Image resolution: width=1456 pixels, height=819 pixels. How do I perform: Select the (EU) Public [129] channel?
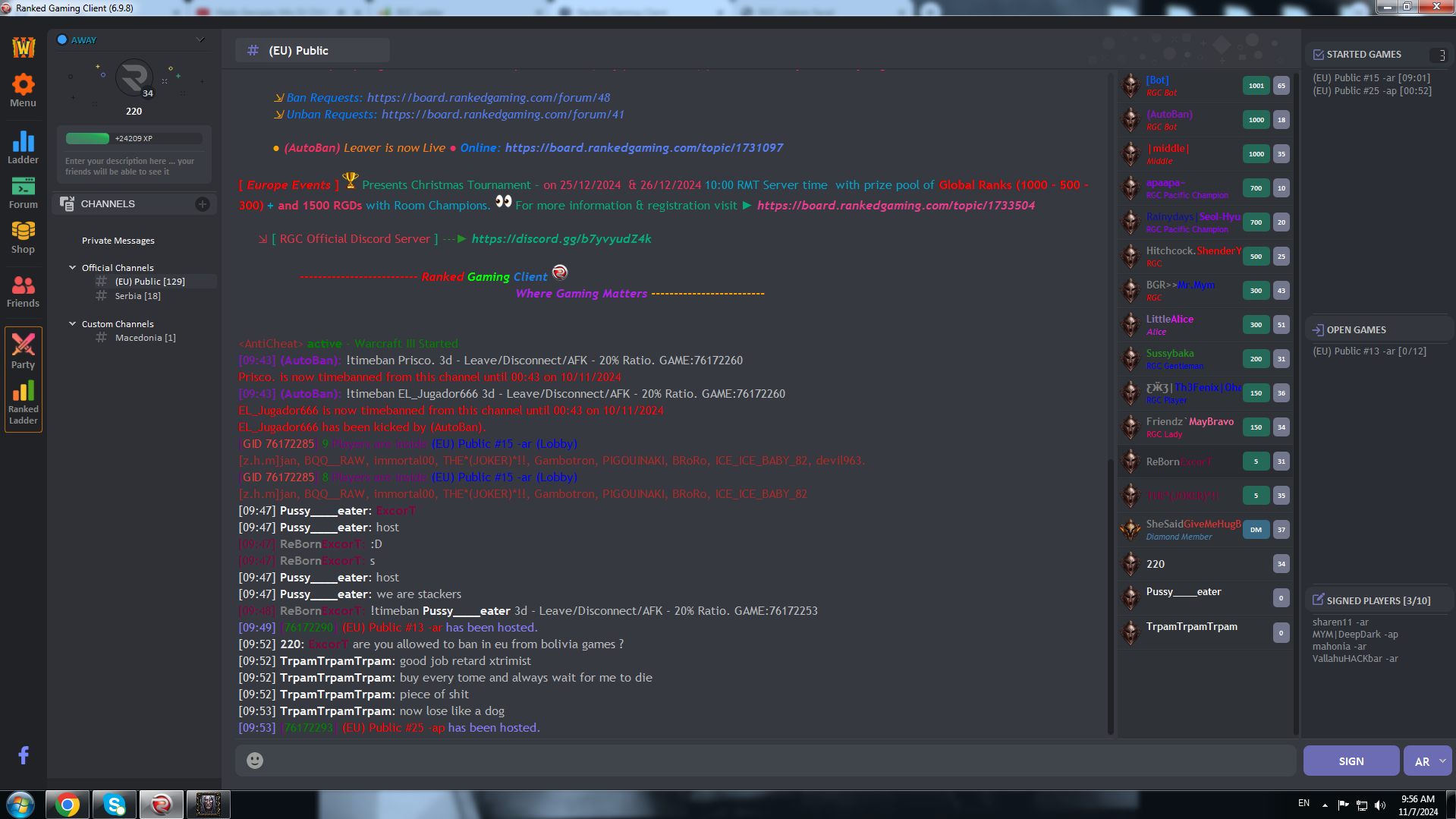coord(150,282)
